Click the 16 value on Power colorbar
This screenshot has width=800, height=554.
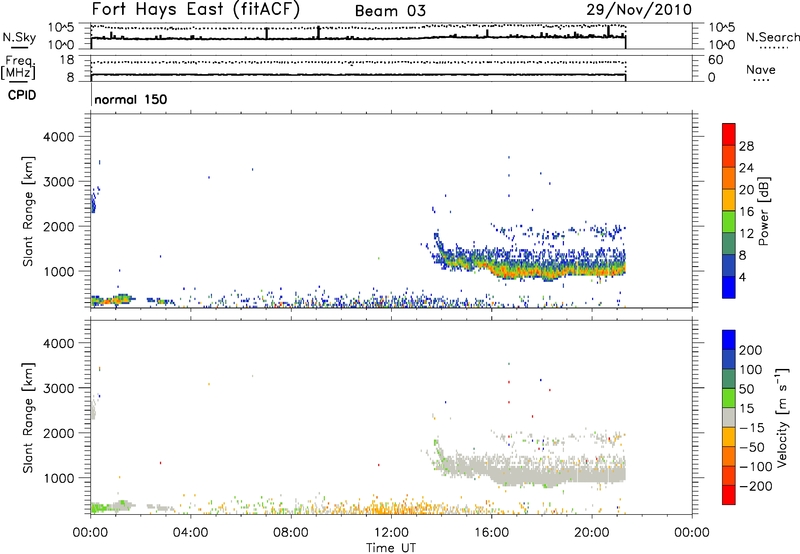pyautogui.click(x=746, y=212)
